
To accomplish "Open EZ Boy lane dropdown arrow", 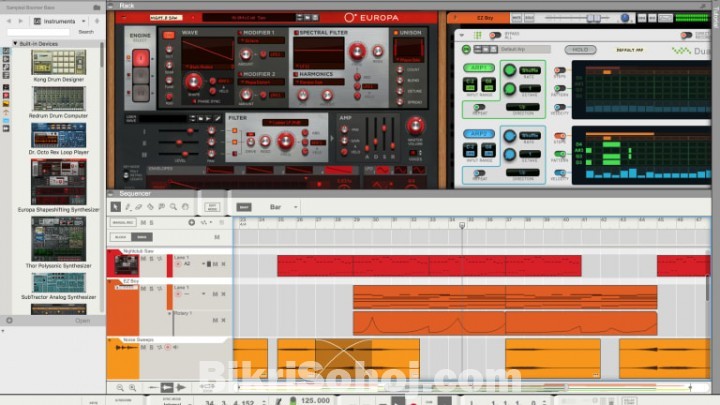I will [x=203, y=294].
